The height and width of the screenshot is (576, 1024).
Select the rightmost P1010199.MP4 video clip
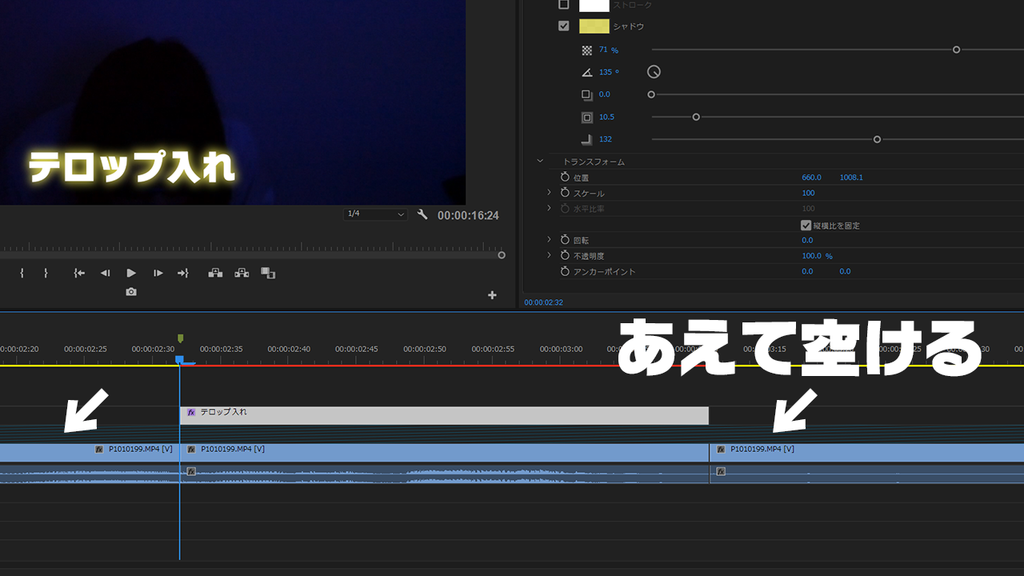867,453
